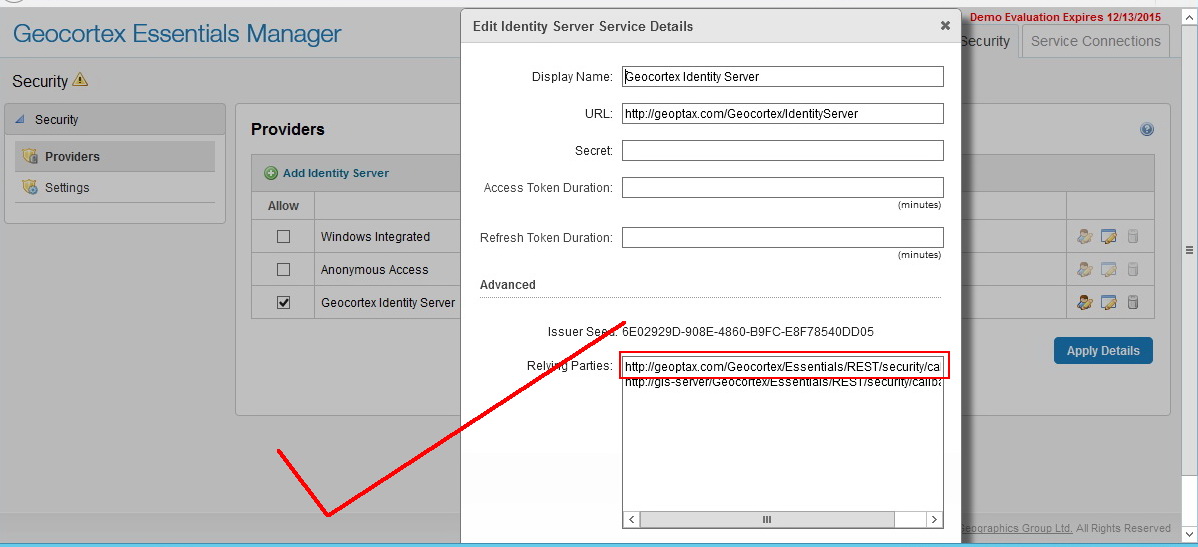Close the Edit Identity Server dialog
This screenshot has width=1198, height=547.
945,26
